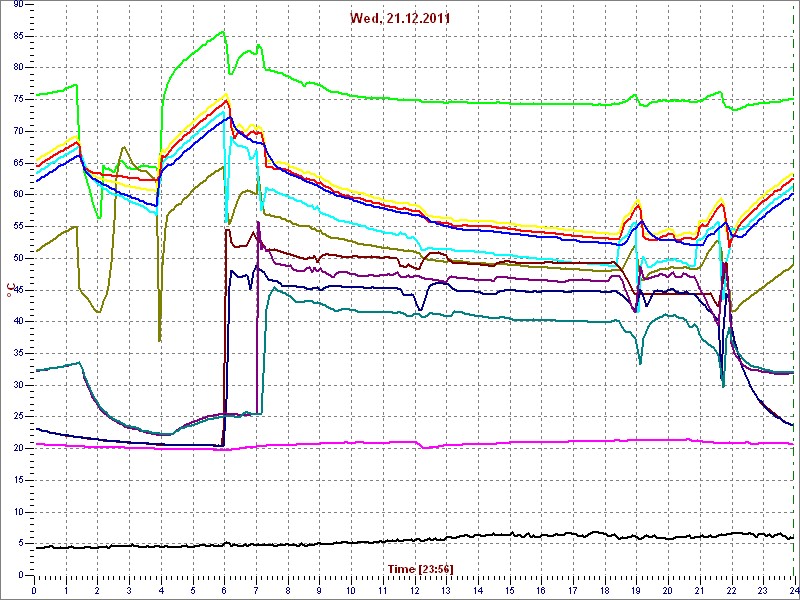Image resolution: width=800 pixels, height=600 pixels.
Task: Click the 'Time [23:56]' axis label
Action: pyautogui.click(x=420, y=568)
